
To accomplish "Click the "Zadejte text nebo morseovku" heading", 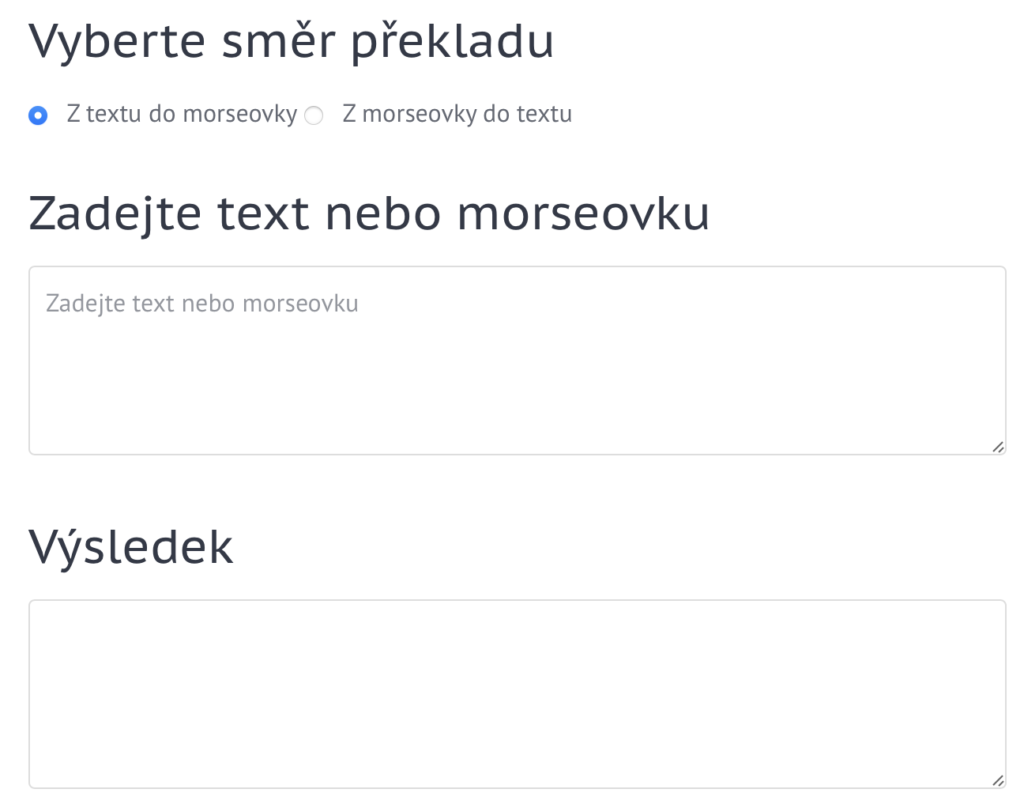I will click(369, 212).
